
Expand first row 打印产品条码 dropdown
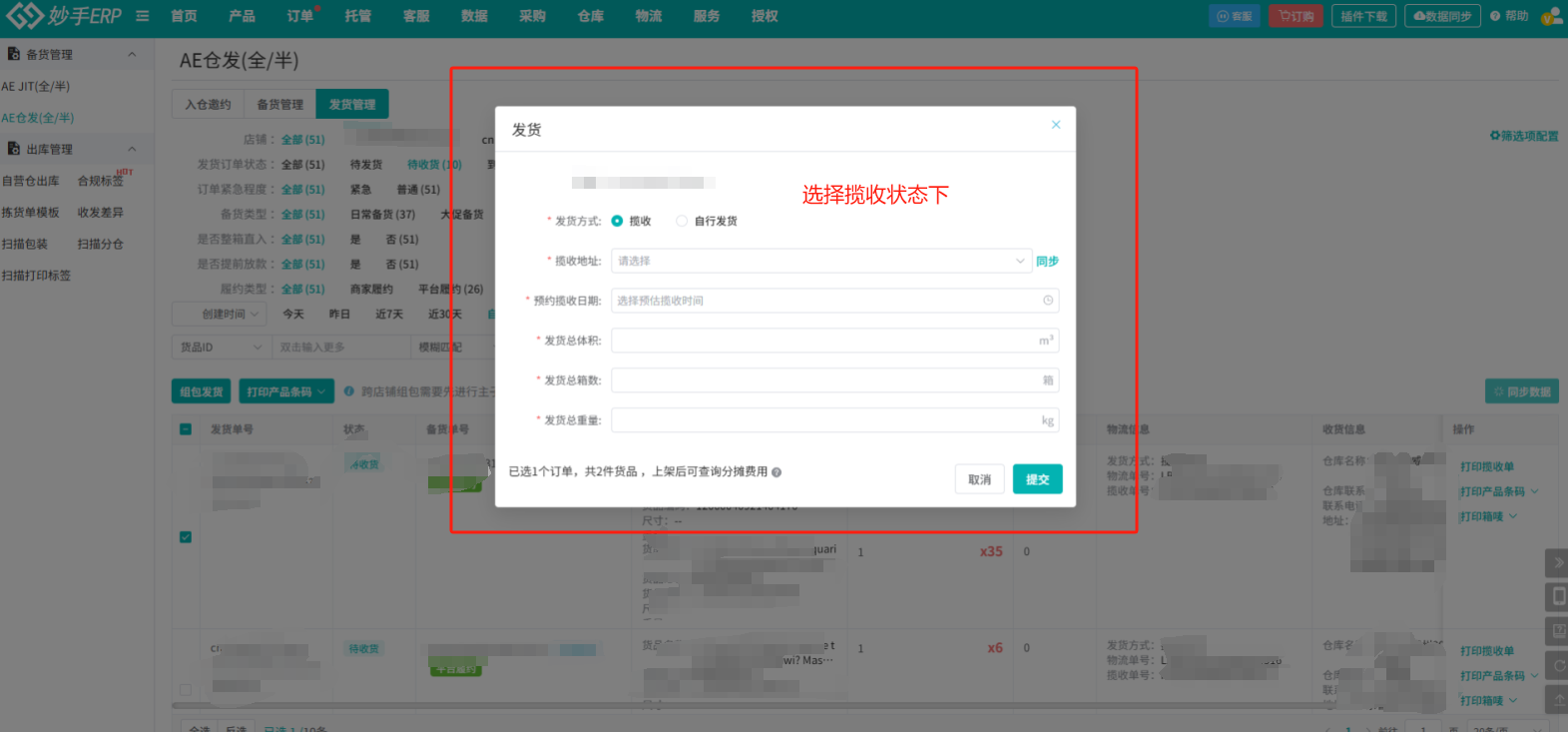[1535, 491]
